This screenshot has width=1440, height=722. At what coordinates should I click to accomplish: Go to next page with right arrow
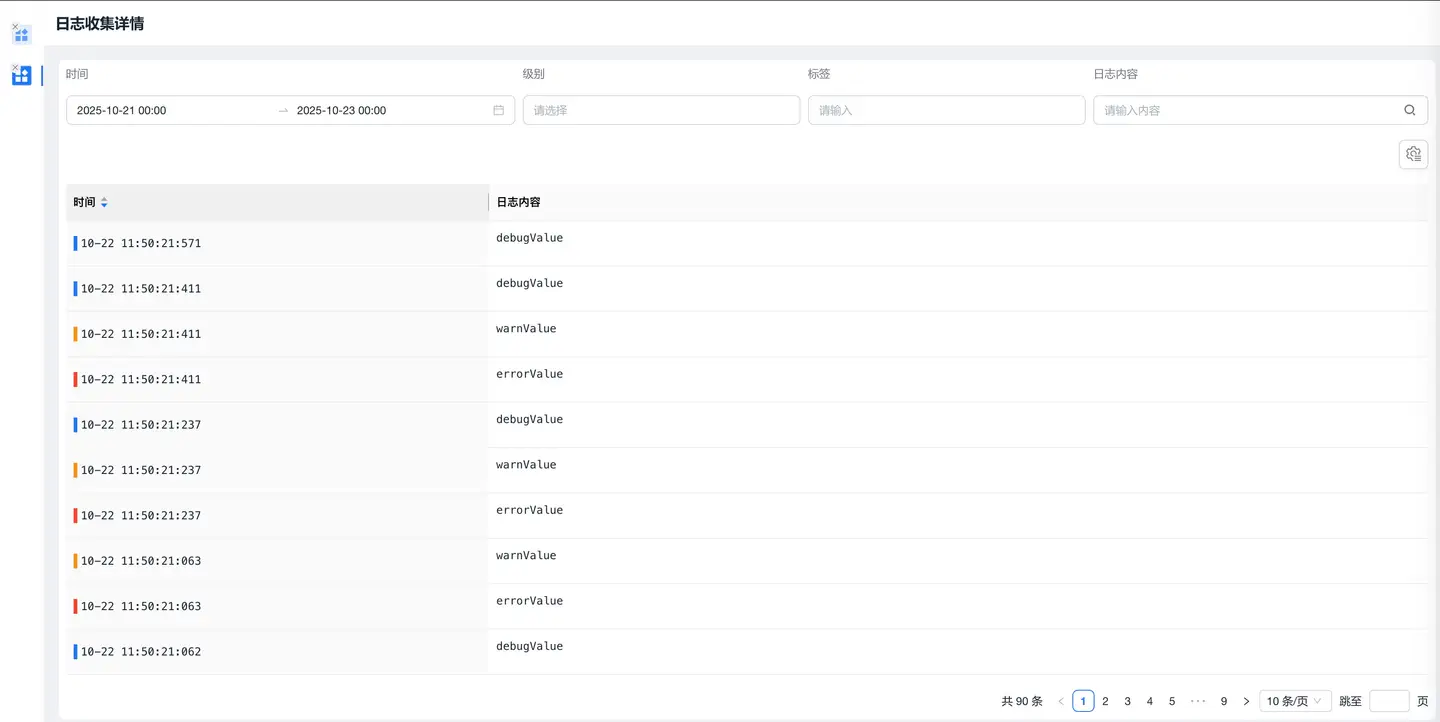1246,701
